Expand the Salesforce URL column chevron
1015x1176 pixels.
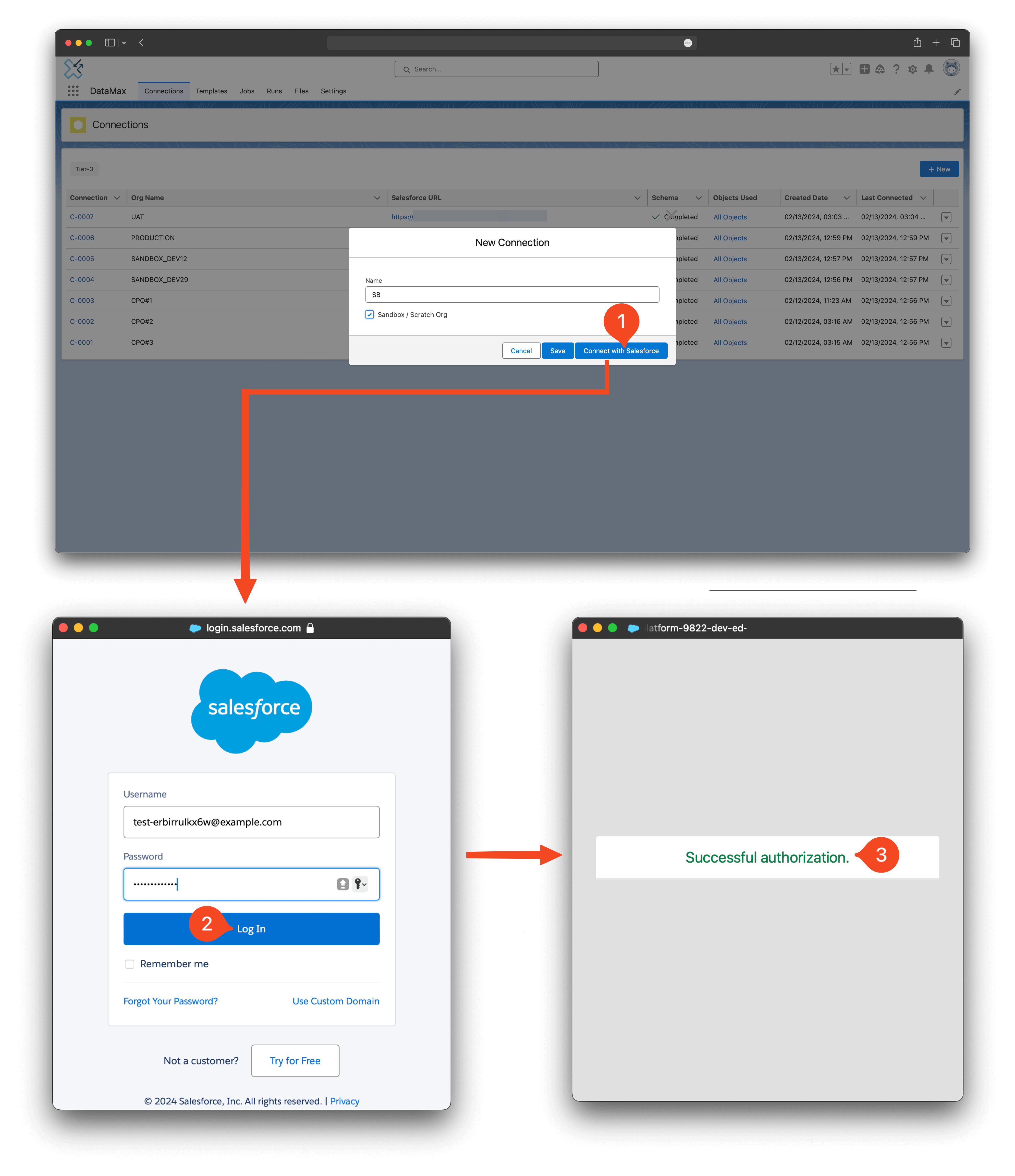[637, 198]
